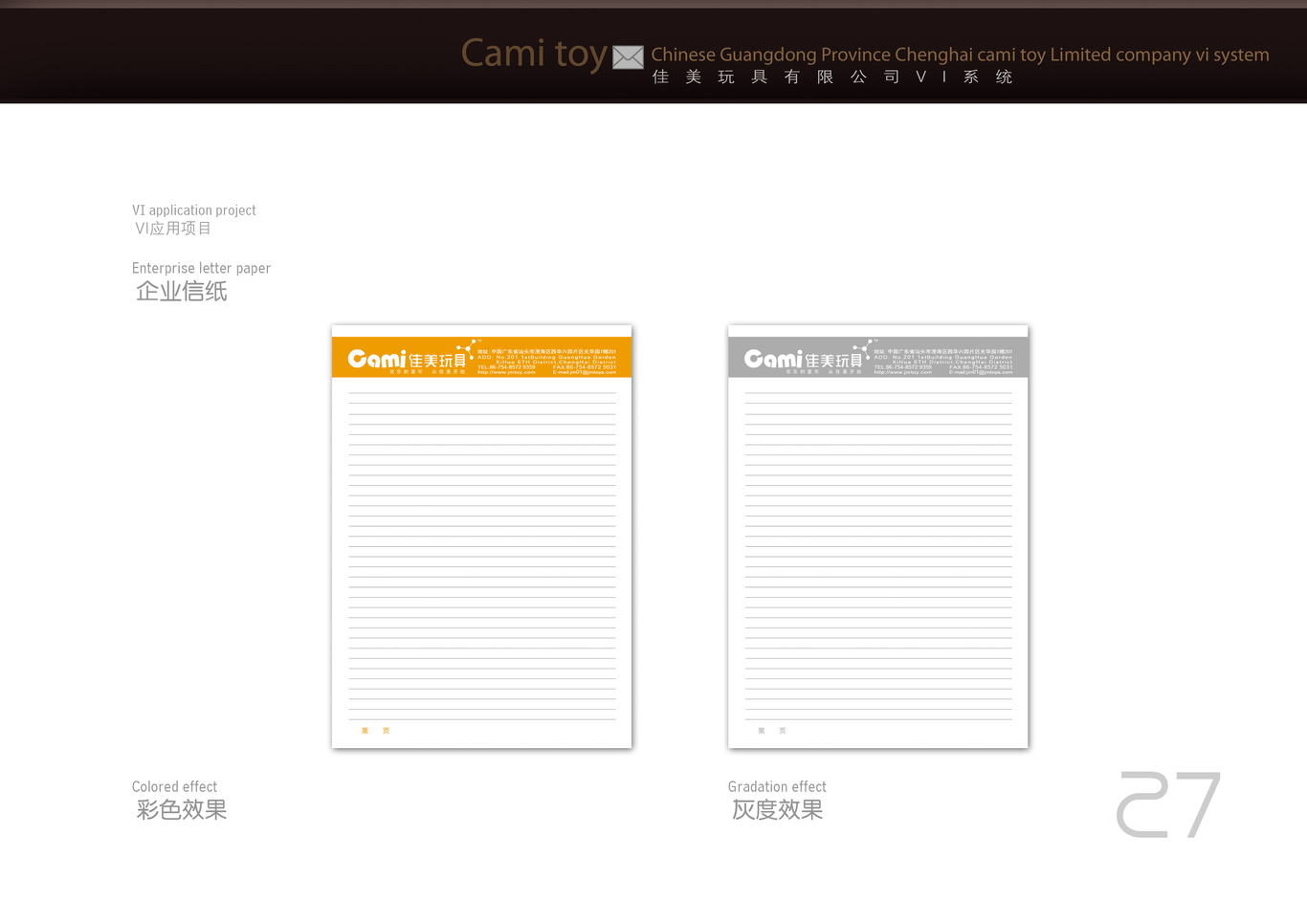
Task: Select the Chinese company name line in header
Action: pos(832,77)
